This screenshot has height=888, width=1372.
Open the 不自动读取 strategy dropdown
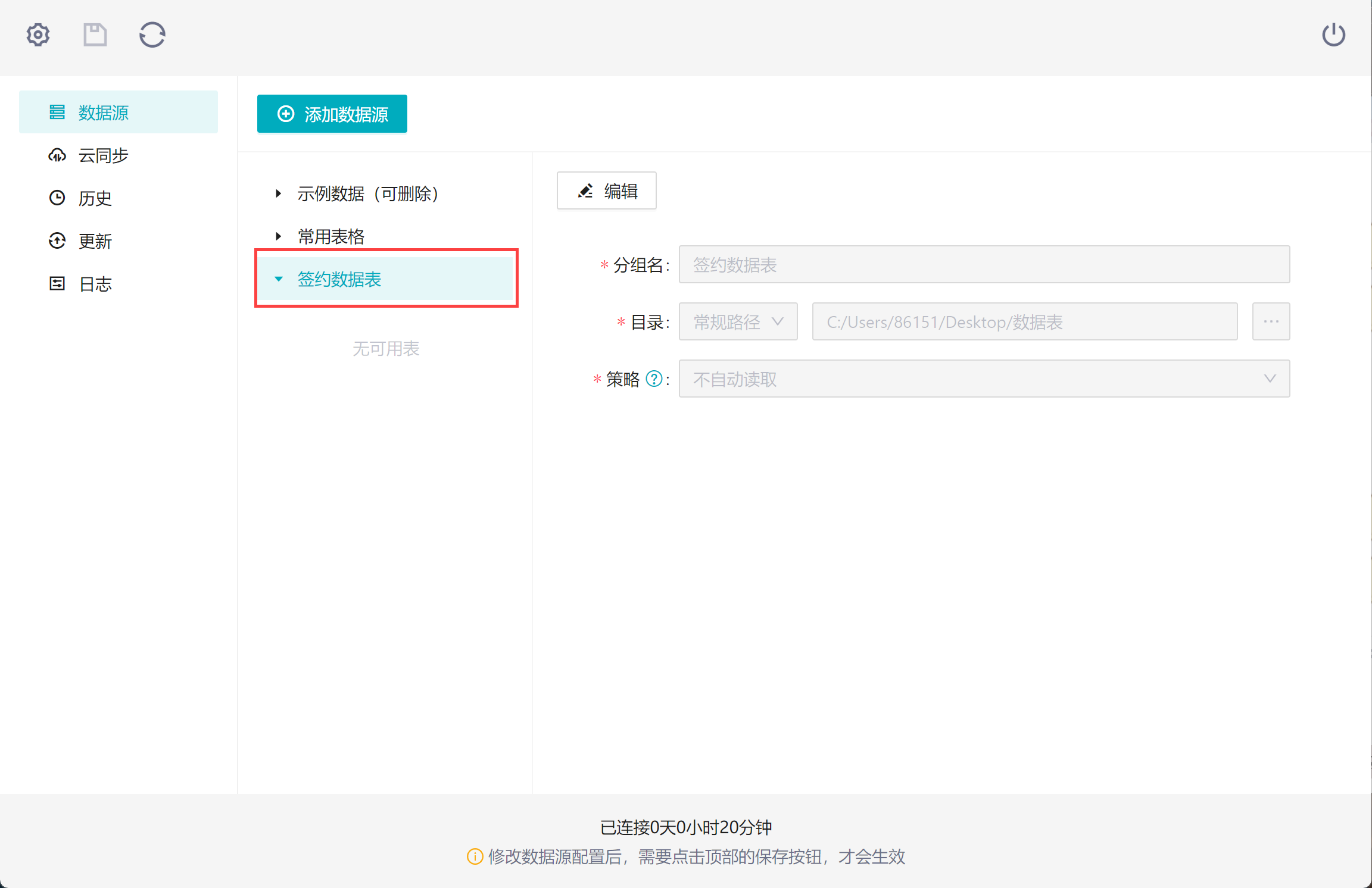tap(984, 379)
